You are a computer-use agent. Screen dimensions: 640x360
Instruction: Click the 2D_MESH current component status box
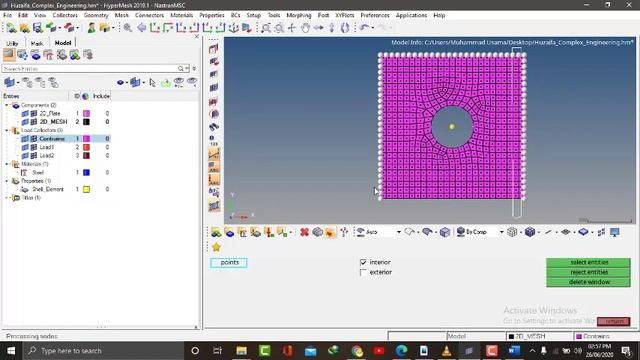[539, 336]
